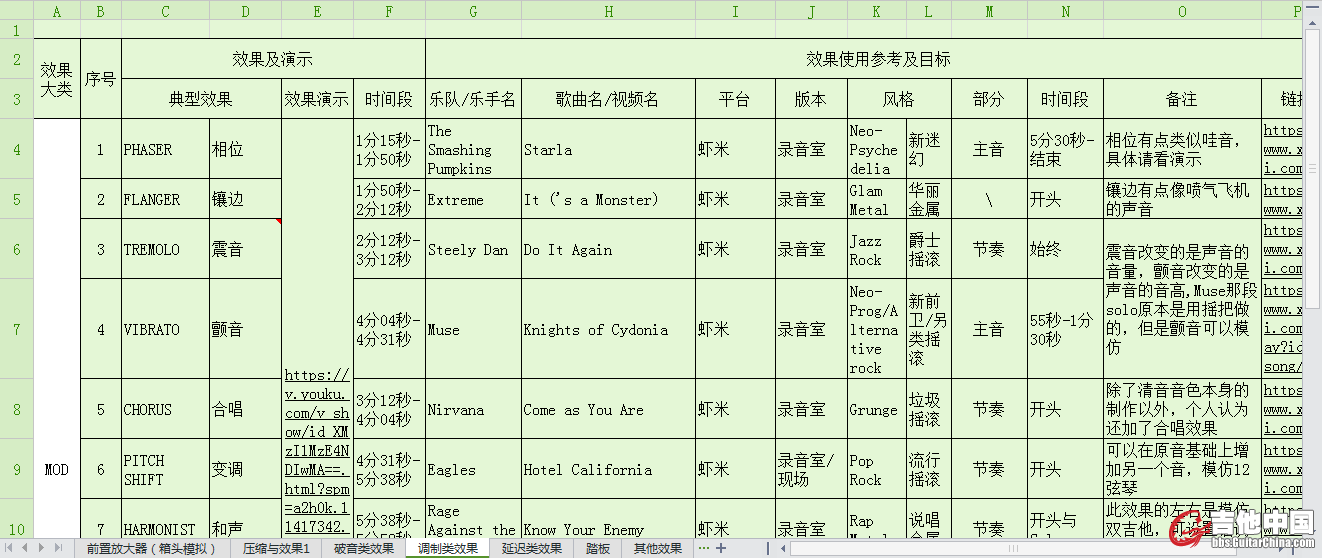
Task: Jump to last sheet using navigation arrow
Action: (x=57, y=548)
